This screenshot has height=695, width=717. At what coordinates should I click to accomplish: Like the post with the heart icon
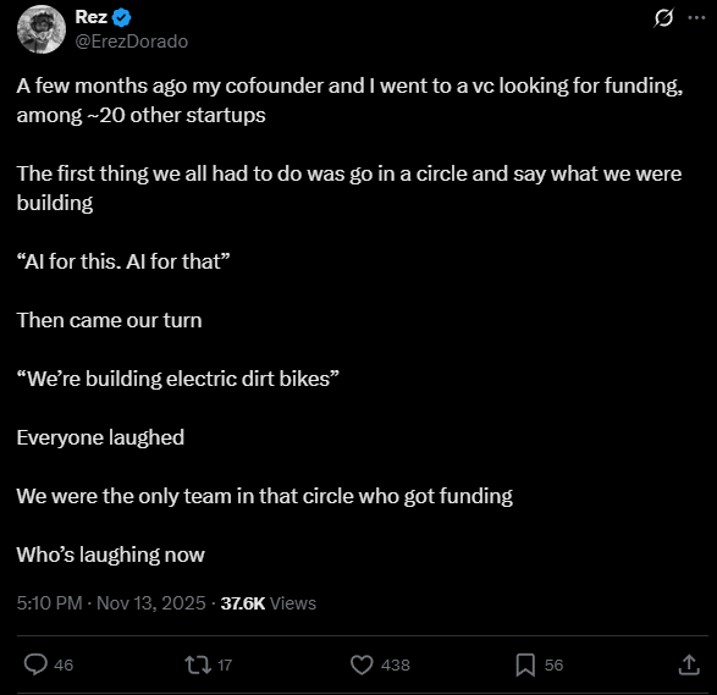coord(362,664)
